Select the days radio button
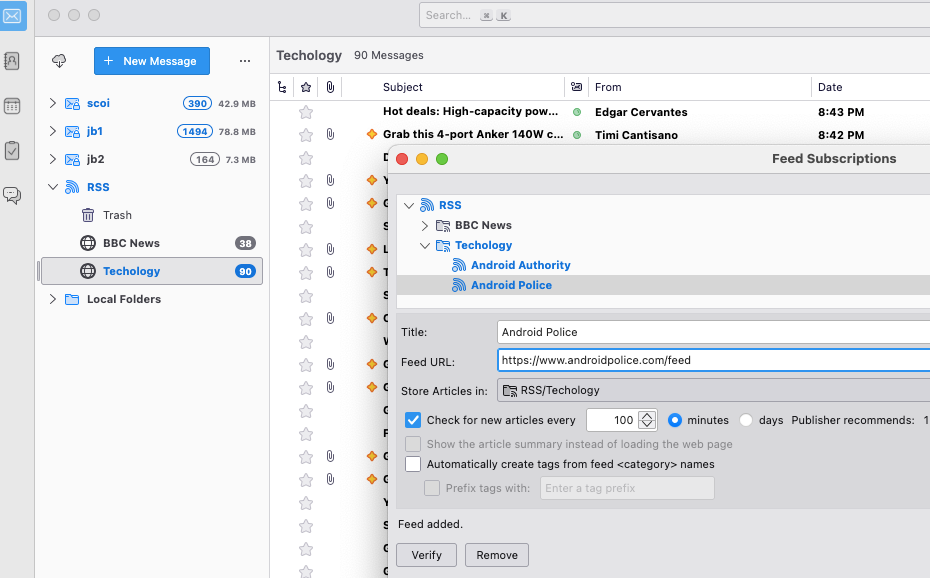 click(746, 420)
